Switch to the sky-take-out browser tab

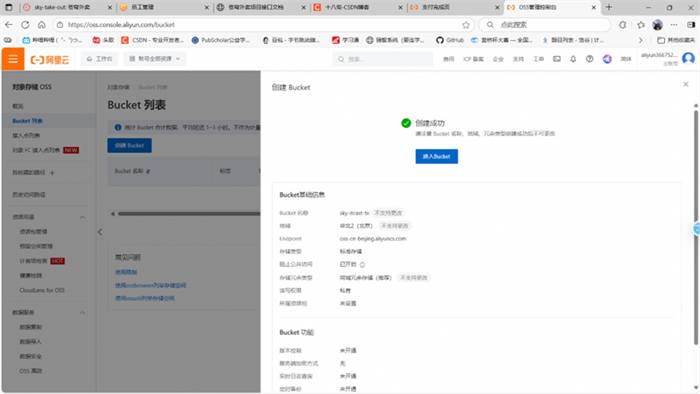[67, 7]
